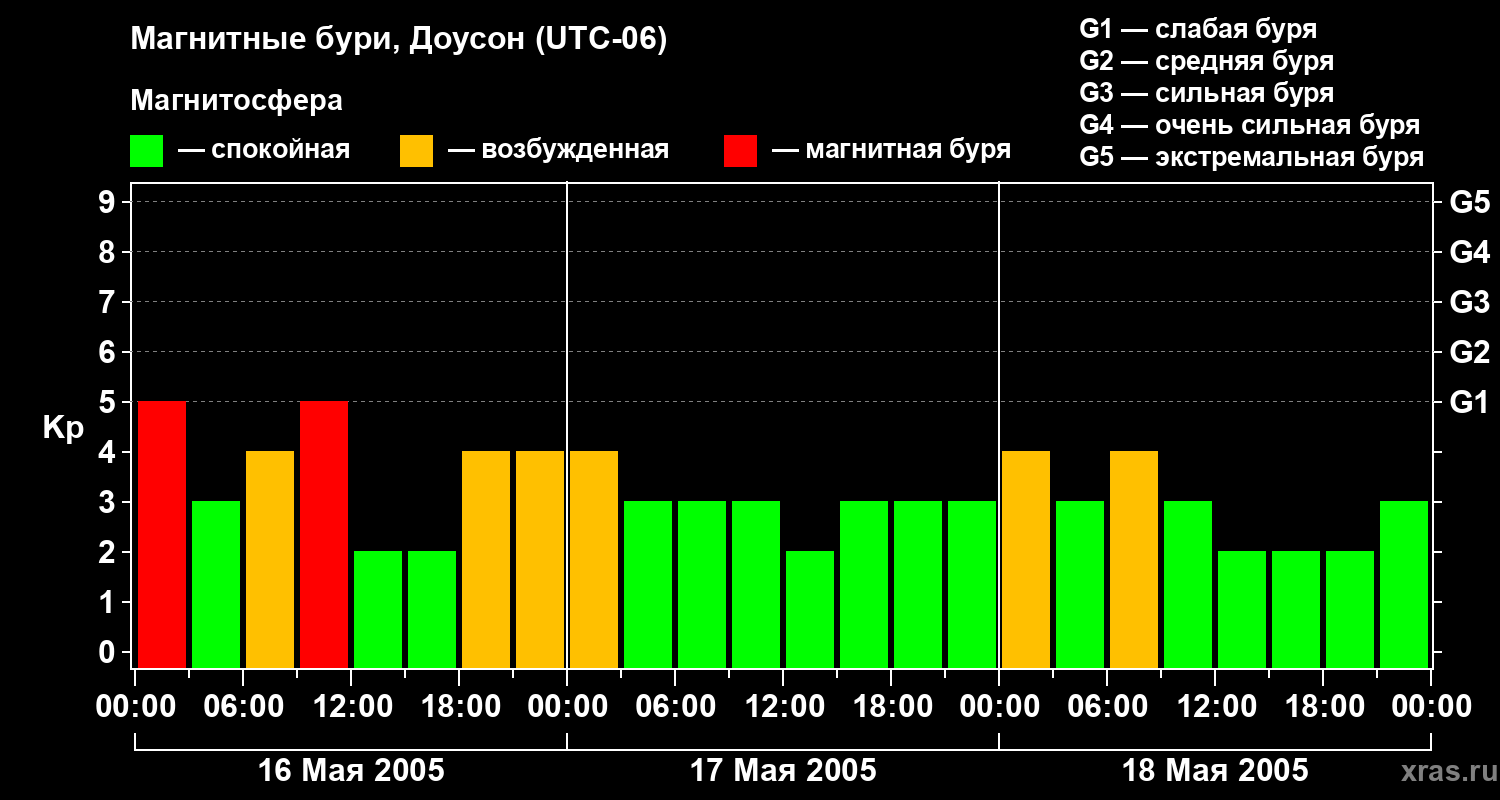Select the orange bar at start of 17 May

click(594, 559)
